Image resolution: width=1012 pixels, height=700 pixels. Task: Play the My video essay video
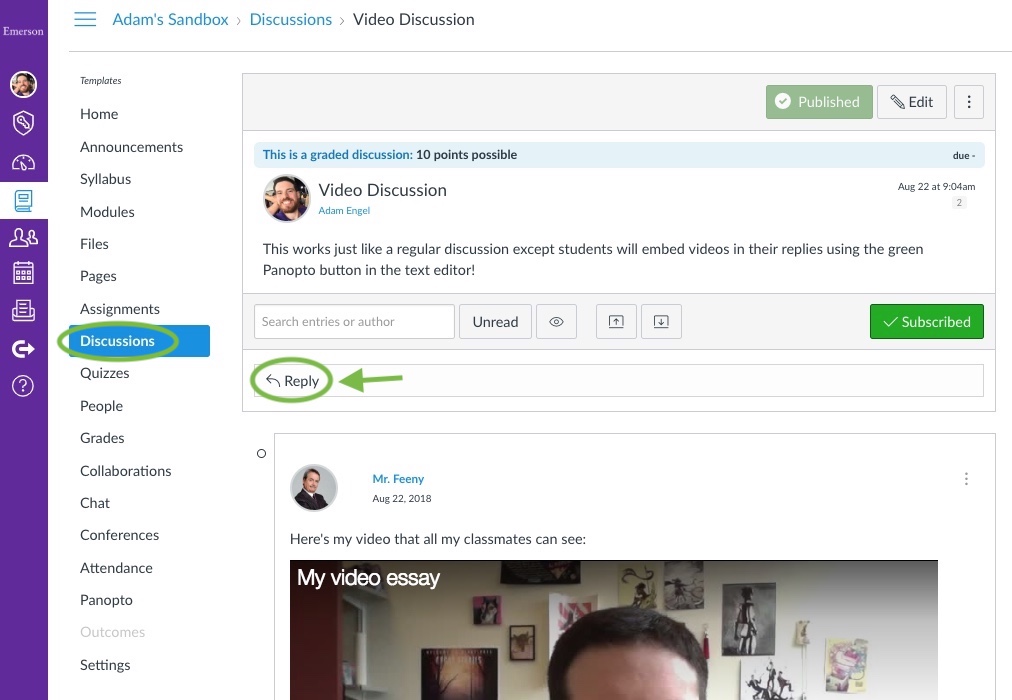pyautogui.click(x=614, y=630)
